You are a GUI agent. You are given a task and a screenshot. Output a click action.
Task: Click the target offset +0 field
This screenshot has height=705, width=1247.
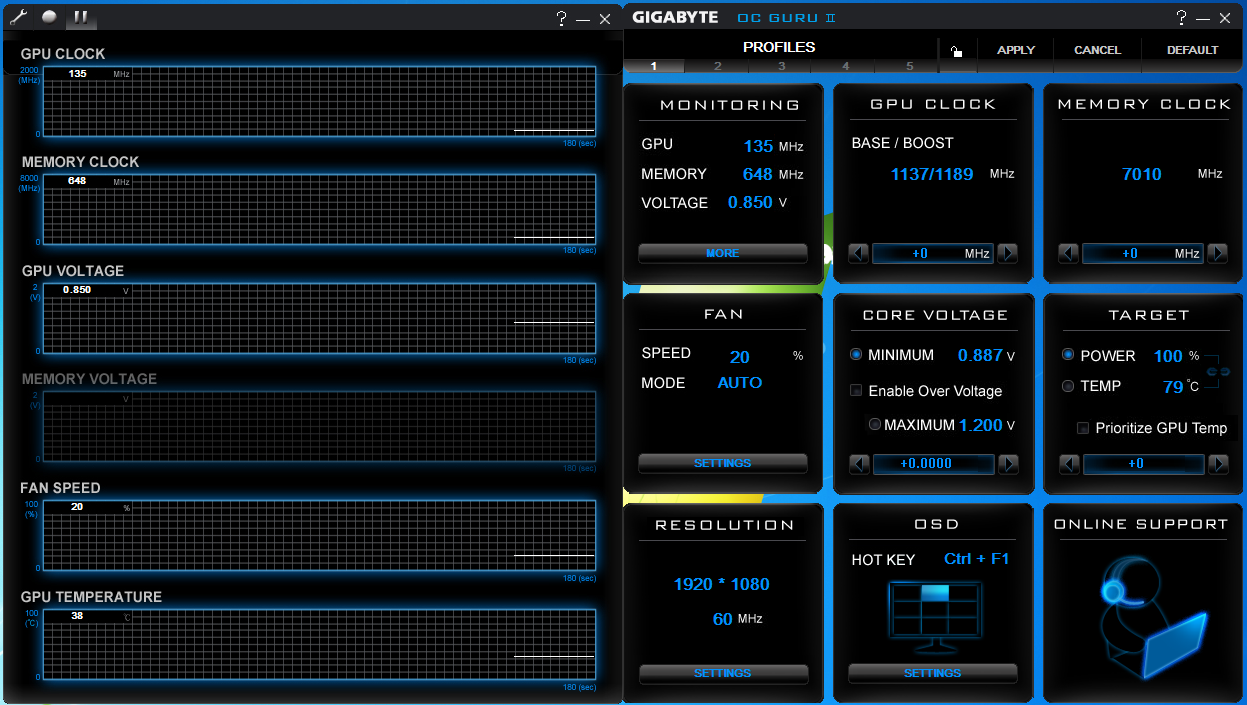1143,464
